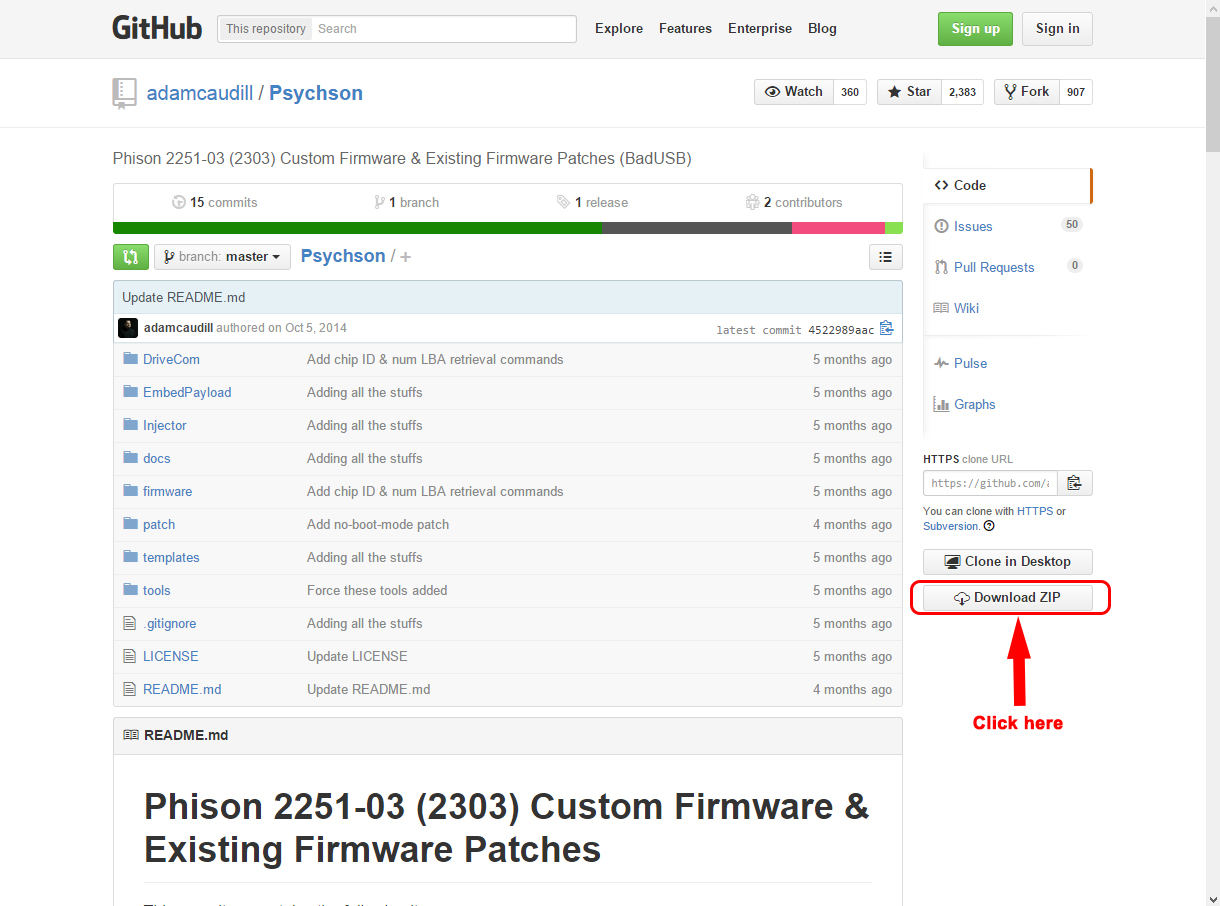This screenshot has width=1220, height=906.
Task: View the 2 contributors link
Action: 794,202
